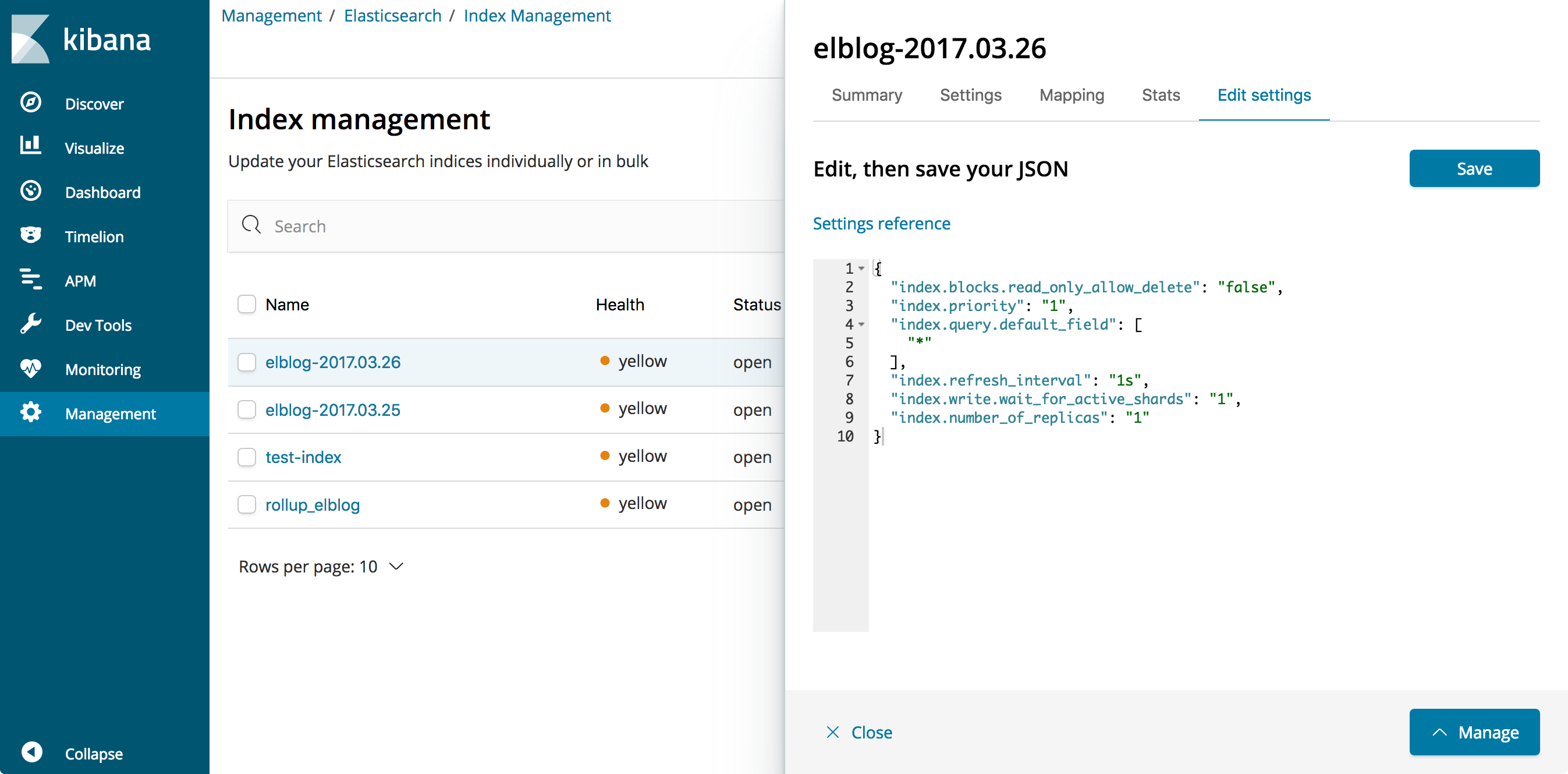Open Monitoring via heartbeat icon
Viewport: 1568px width, 774px height.
click(31, 369)
